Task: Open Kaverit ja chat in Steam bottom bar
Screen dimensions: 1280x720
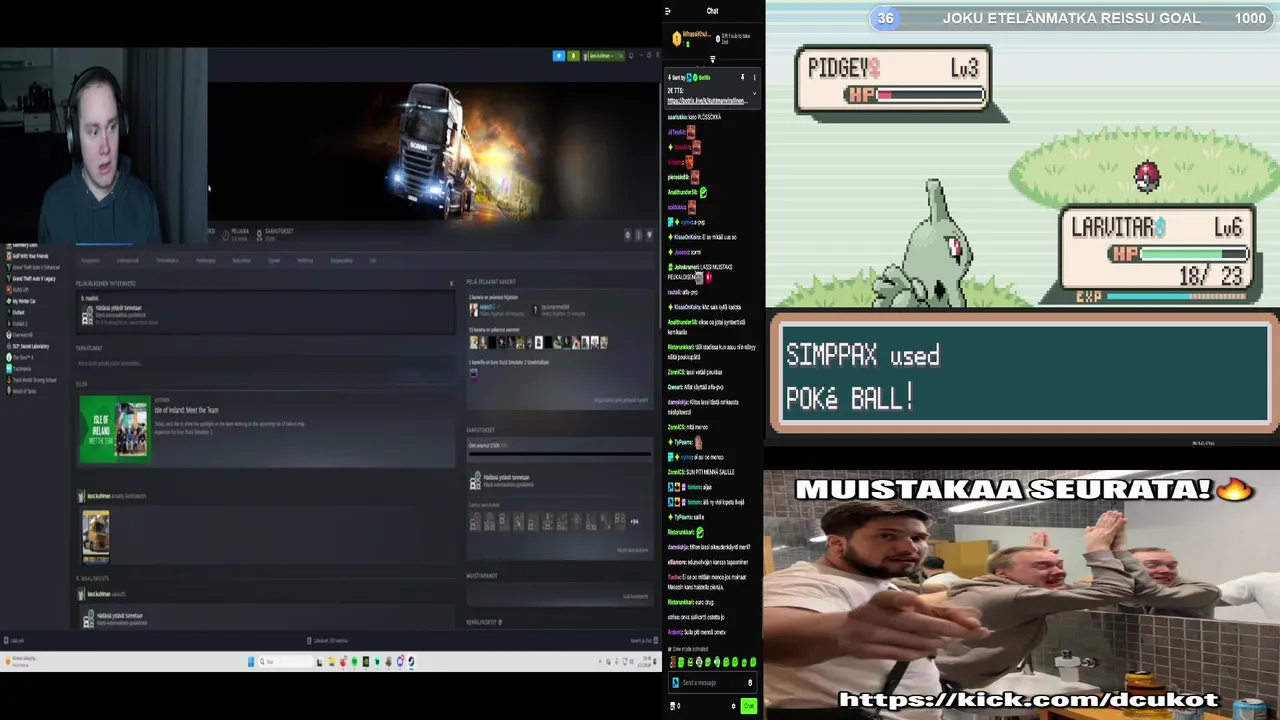Action: [x=643, y=640]
